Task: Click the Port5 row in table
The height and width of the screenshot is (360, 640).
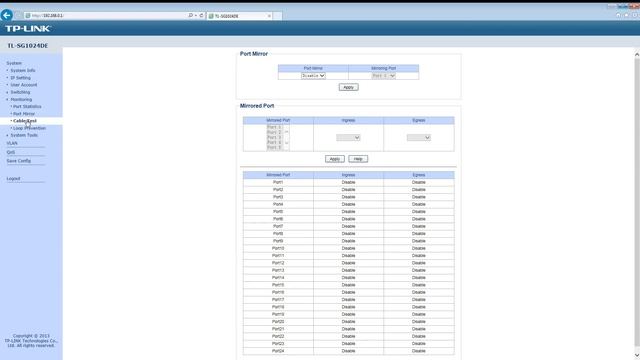Action: 349,212
